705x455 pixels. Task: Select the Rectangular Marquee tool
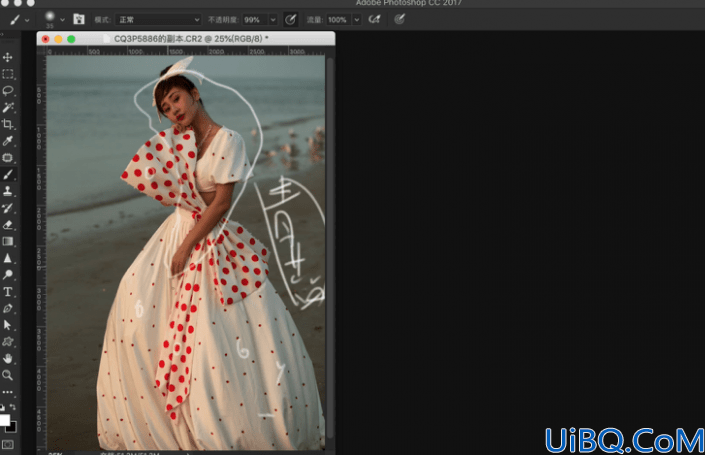(8, 74)
